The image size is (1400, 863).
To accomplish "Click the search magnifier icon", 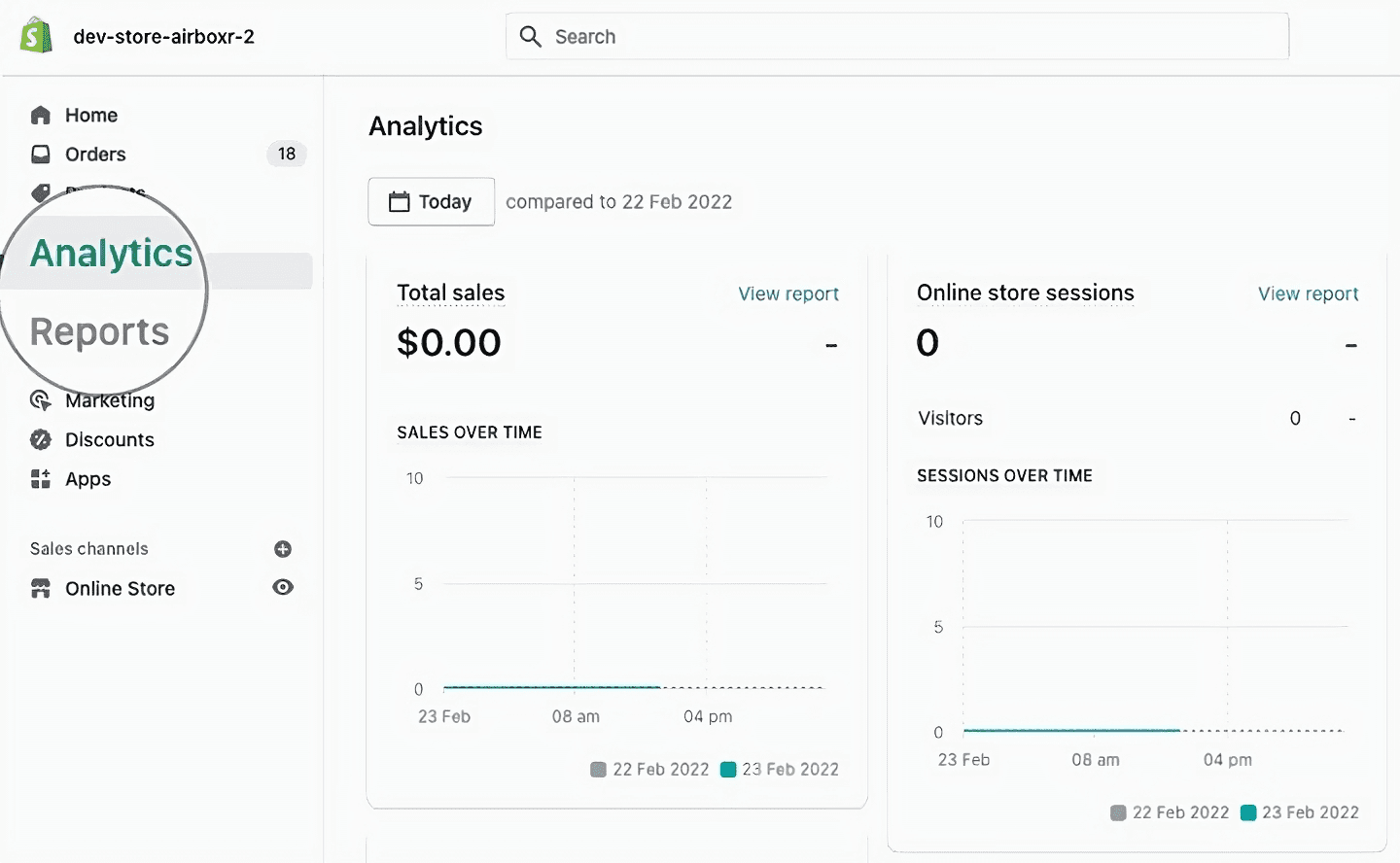I will pyautogui.click(x=530, y=37).
